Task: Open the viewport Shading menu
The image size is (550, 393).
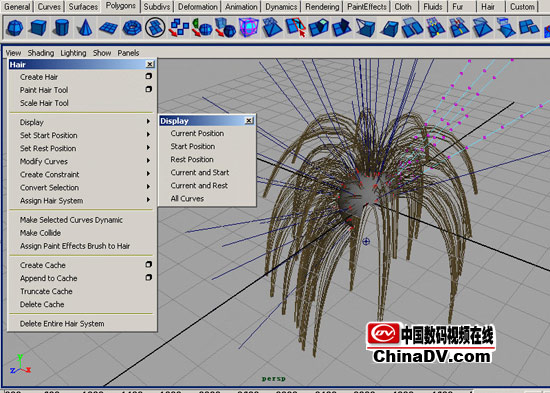Action: [x=41, y=53]
